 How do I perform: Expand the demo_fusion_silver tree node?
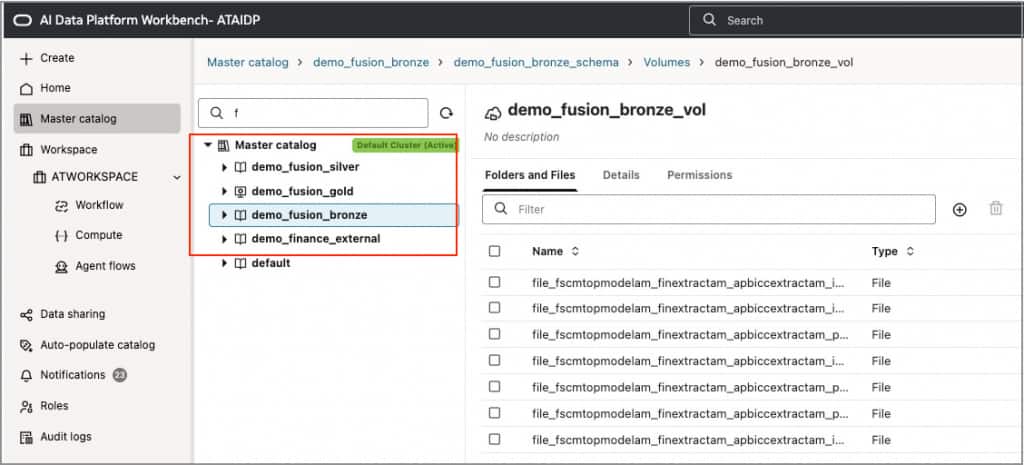click(x=224, y=167)
